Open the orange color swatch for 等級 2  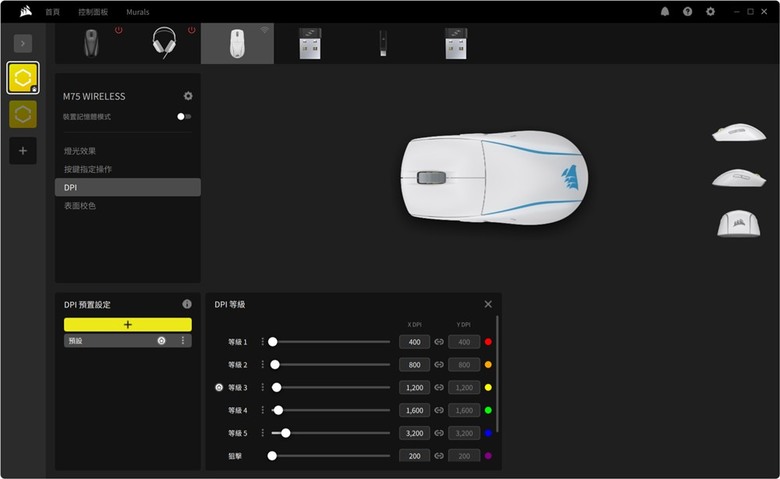[x=488, y=365]
